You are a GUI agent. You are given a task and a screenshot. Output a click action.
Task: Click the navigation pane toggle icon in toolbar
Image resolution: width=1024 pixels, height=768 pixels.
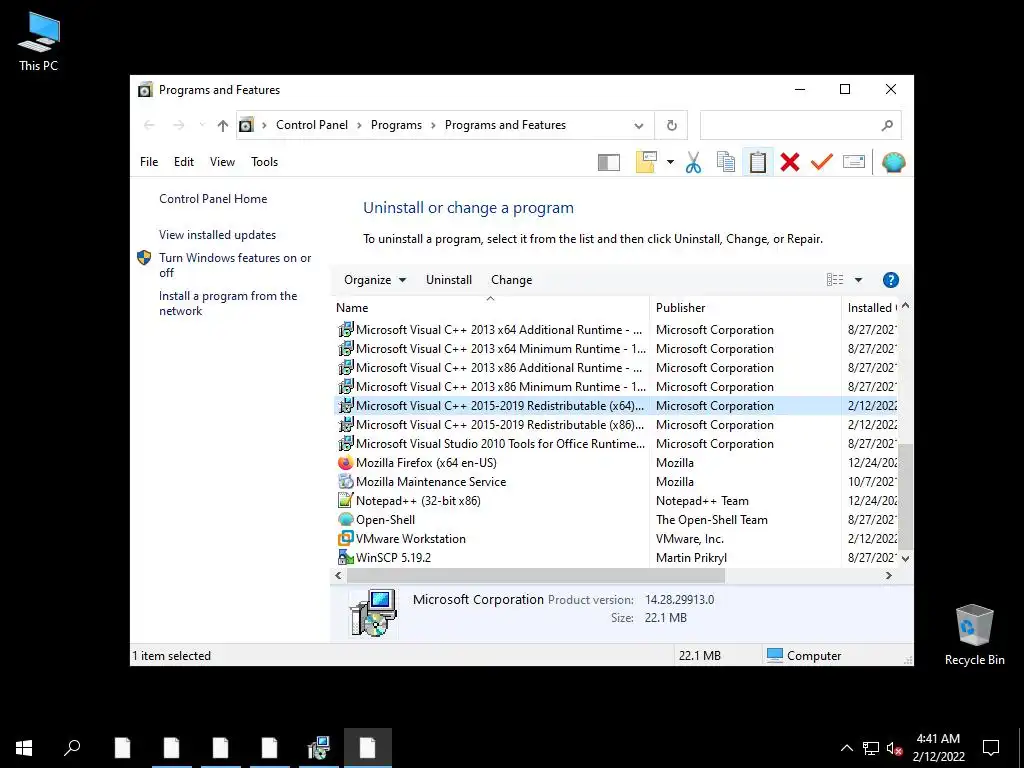(x=609, y=162)
